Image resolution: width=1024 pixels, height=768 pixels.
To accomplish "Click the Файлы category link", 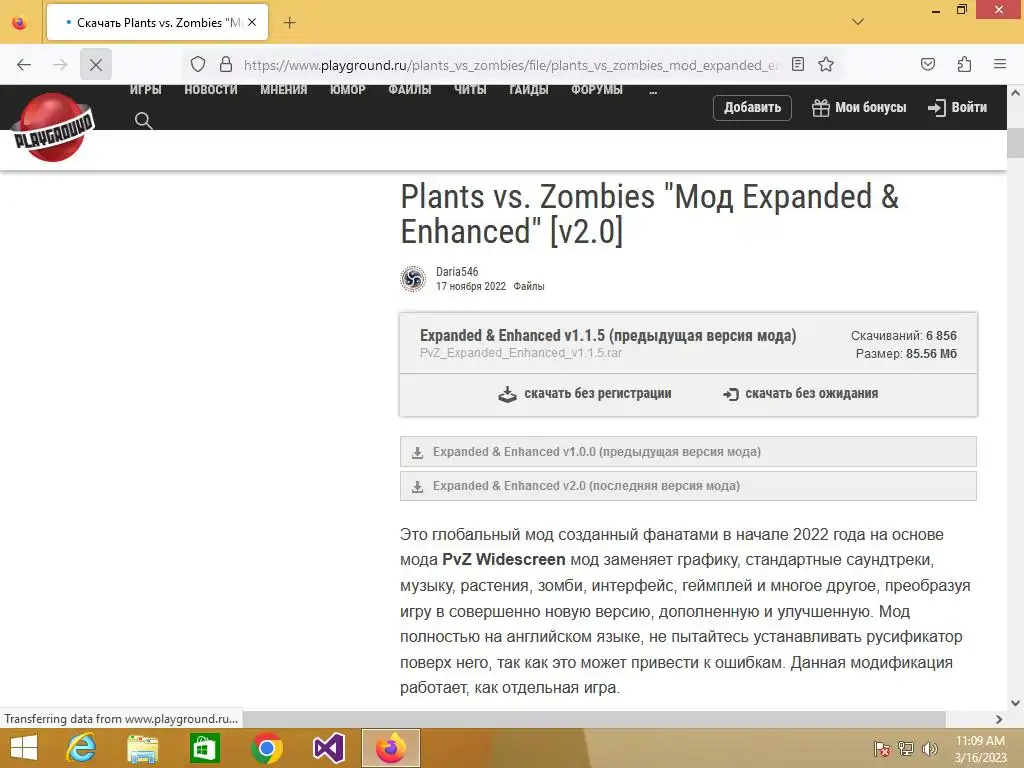I will point(528,286).
